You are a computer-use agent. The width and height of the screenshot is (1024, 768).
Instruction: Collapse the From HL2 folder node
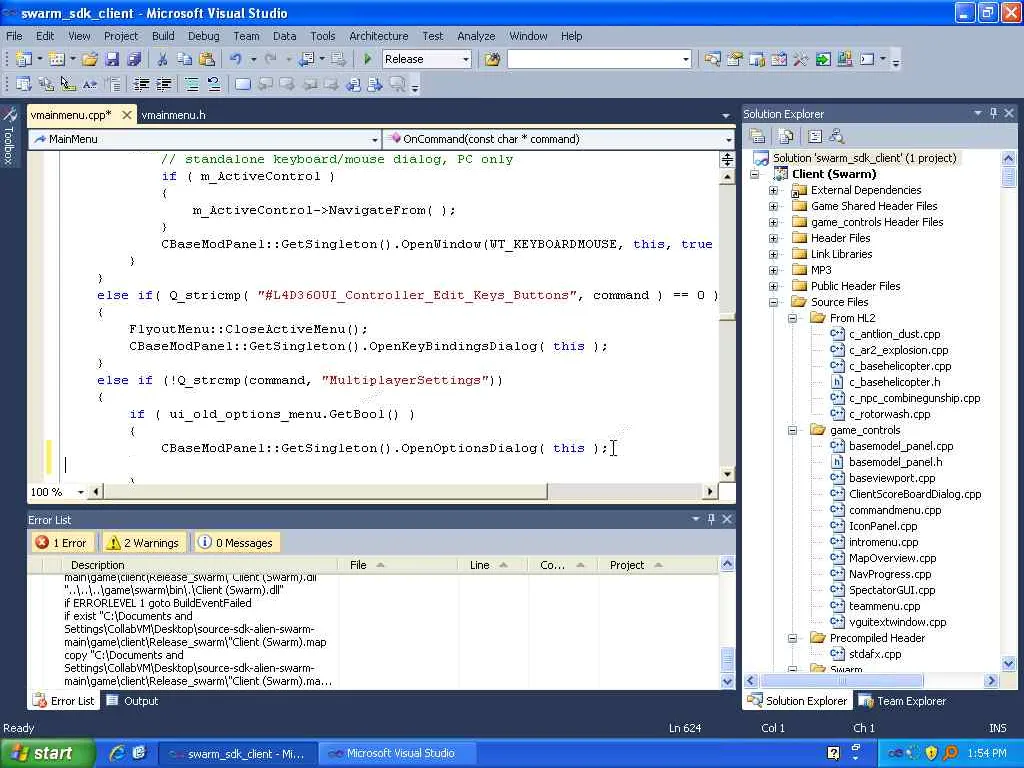793,318
